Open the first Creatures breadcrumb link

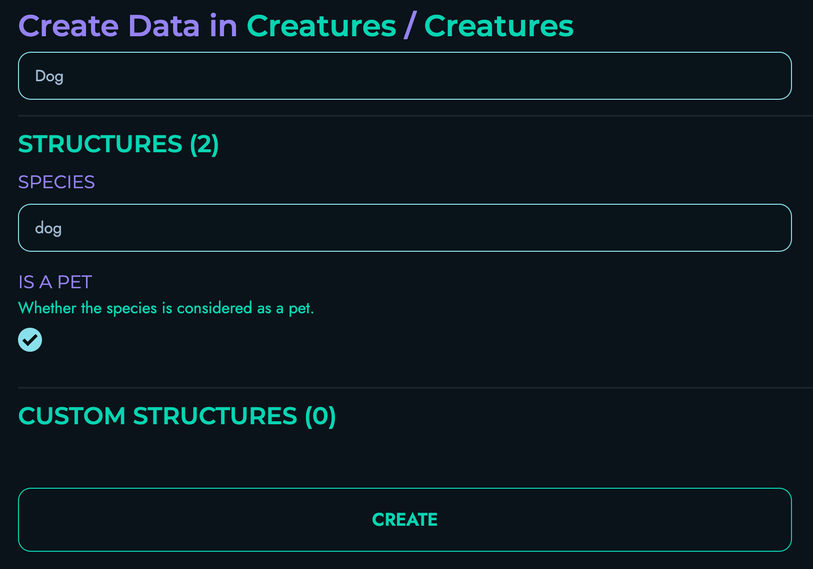click(x=321, y=26)
